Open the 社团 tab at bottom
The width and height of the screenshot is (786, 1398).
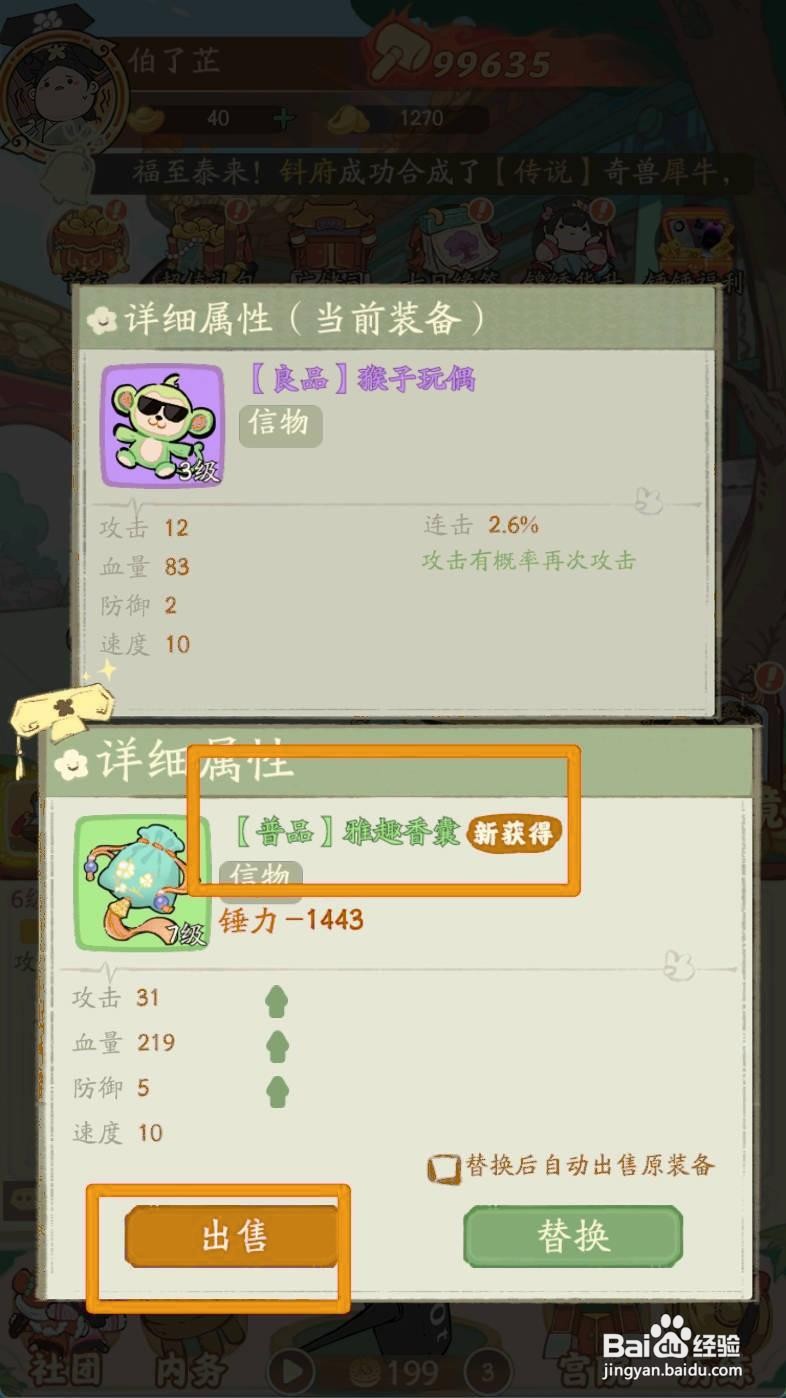[x=68, y=1367]
